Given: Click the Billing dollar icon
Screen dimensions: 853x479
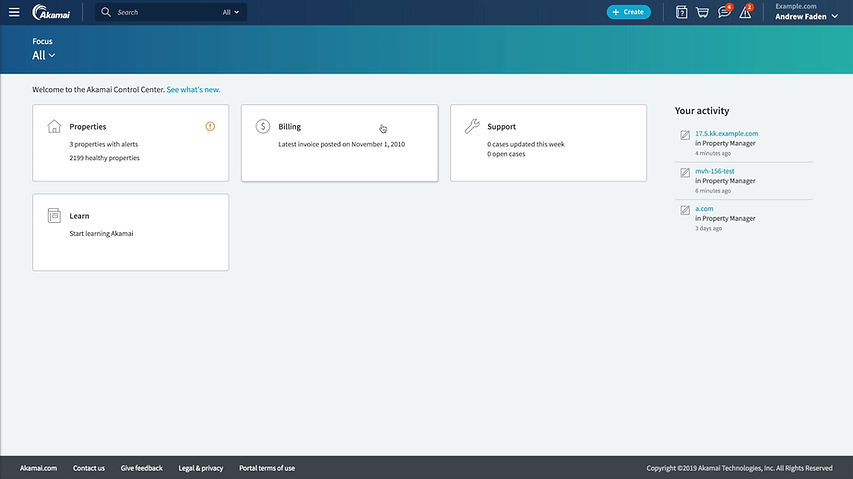Looking at the screenshot, I should tap(263, 126).
